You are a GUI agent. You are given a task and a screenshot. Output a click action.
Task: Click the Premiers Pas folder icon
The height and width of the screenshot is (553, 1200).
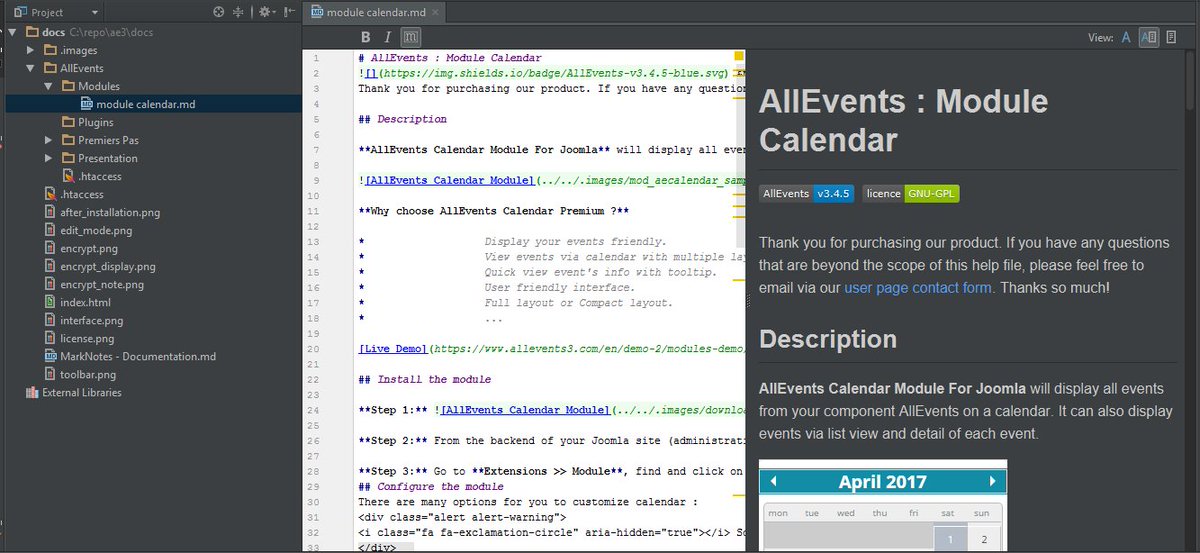[67, 140]
